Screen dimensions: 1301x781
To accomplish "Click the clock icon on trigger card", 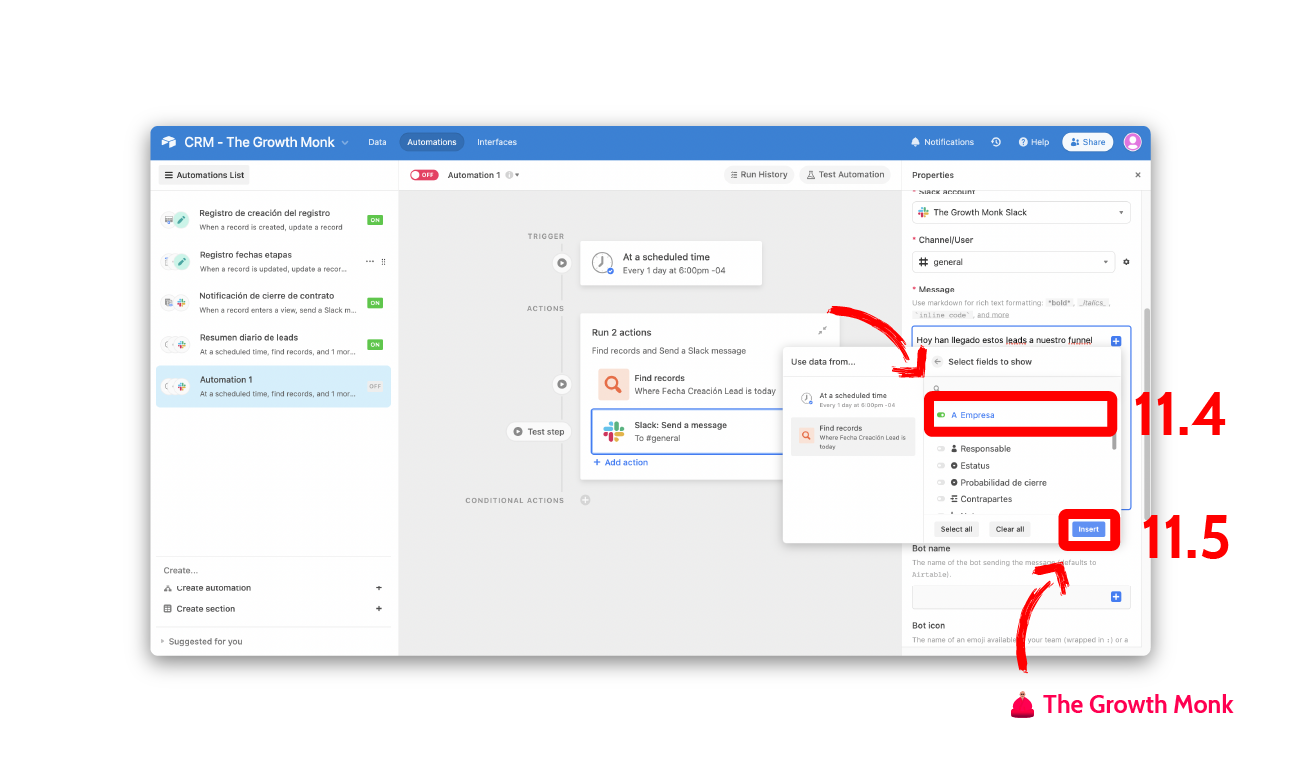I will pos(602,263).
